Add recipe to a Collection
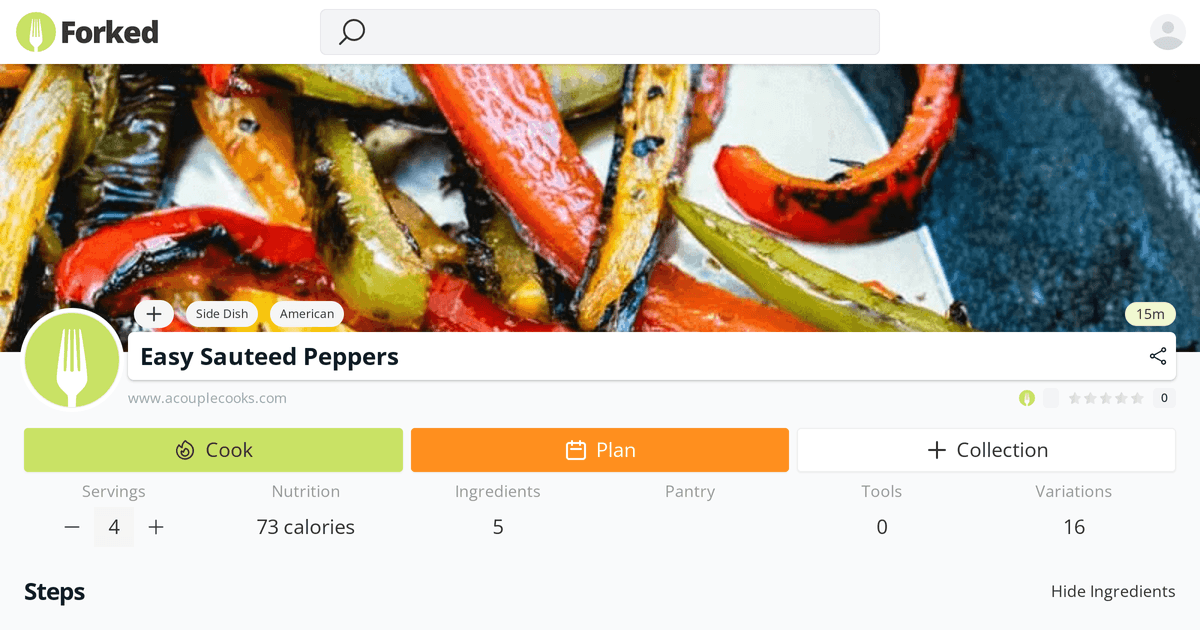Screen dimensions: 1200x630 pos(986,450)
